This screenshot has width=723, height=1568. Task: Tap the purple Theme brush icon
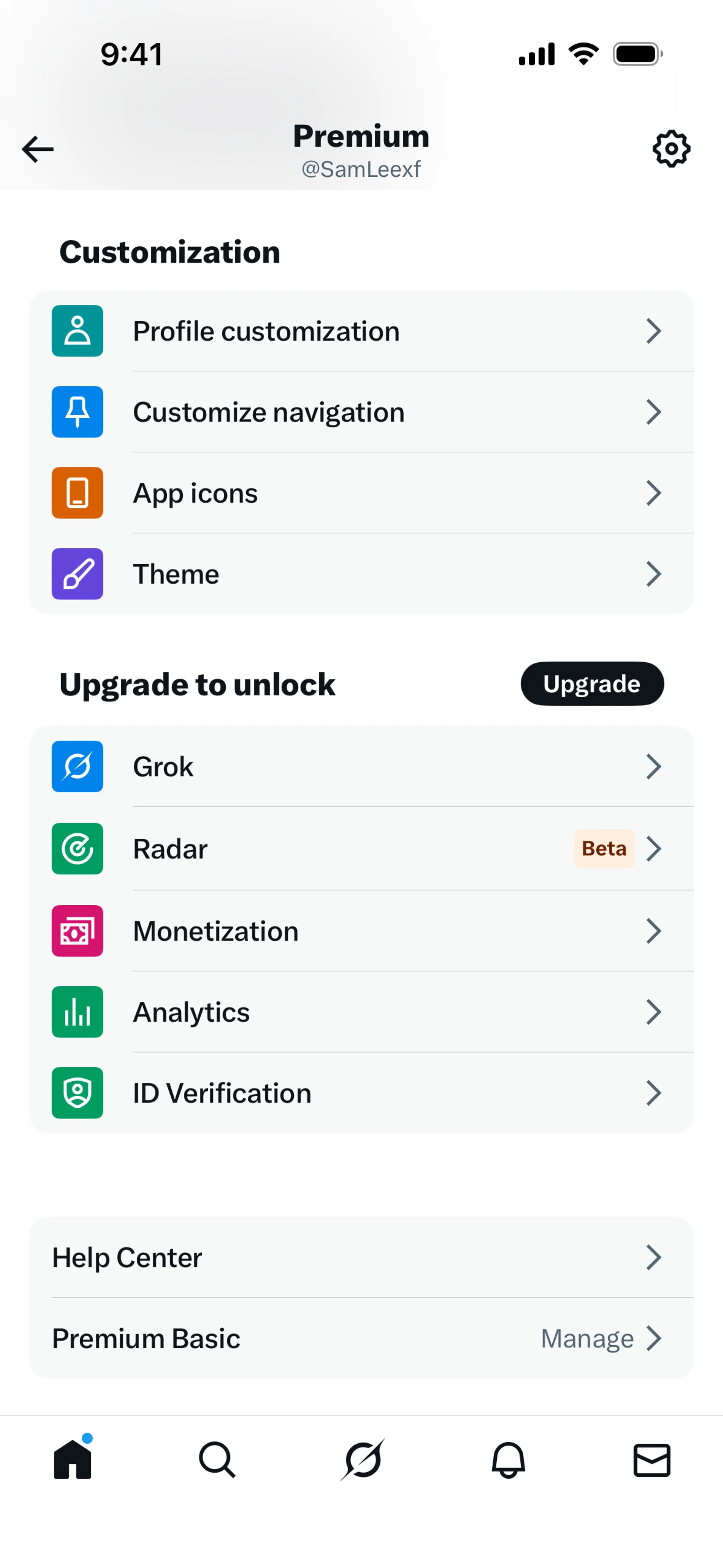pyautogui.click(x=77, y=573)
